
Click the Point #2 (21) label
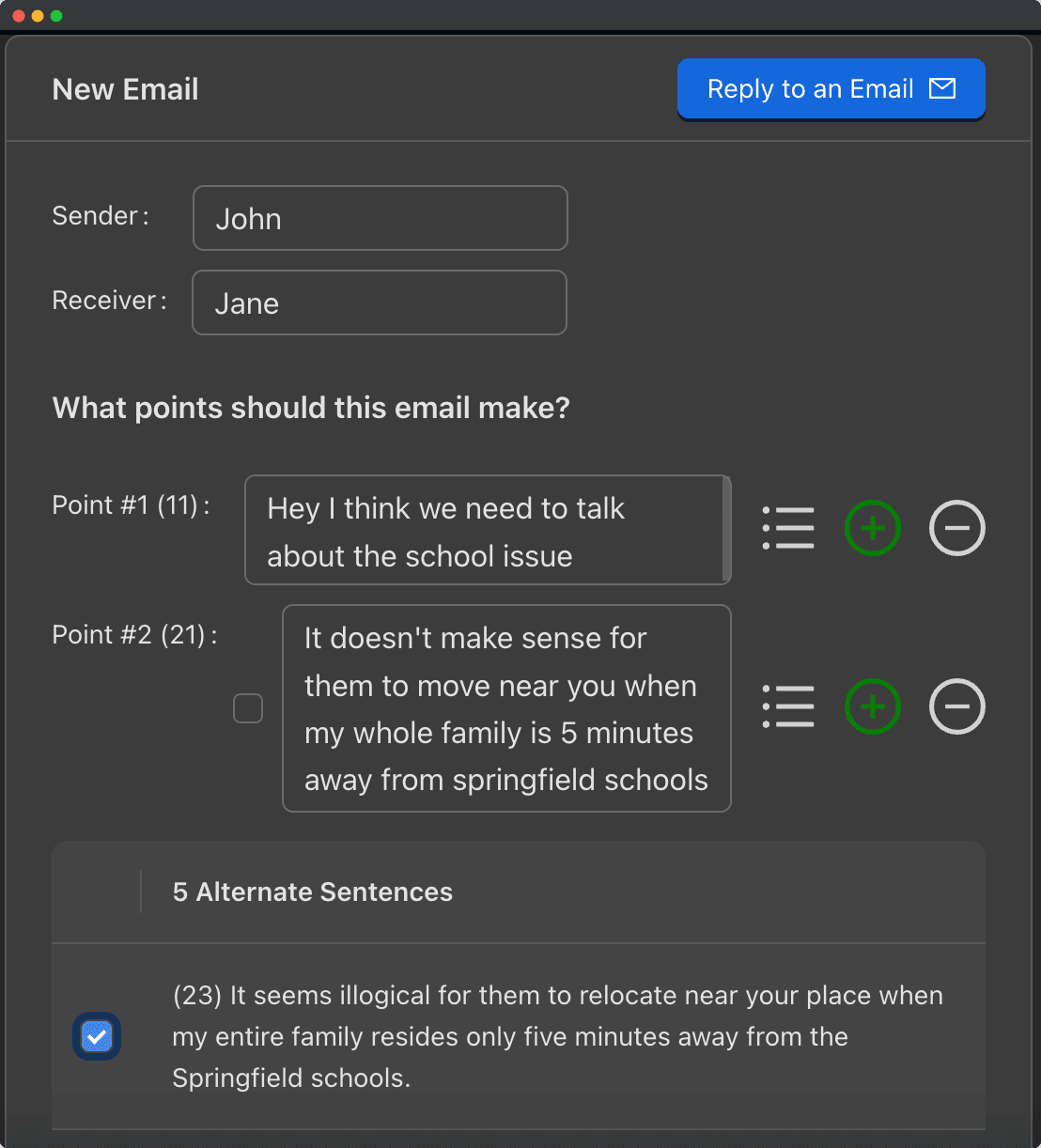[x=134, y=635]
